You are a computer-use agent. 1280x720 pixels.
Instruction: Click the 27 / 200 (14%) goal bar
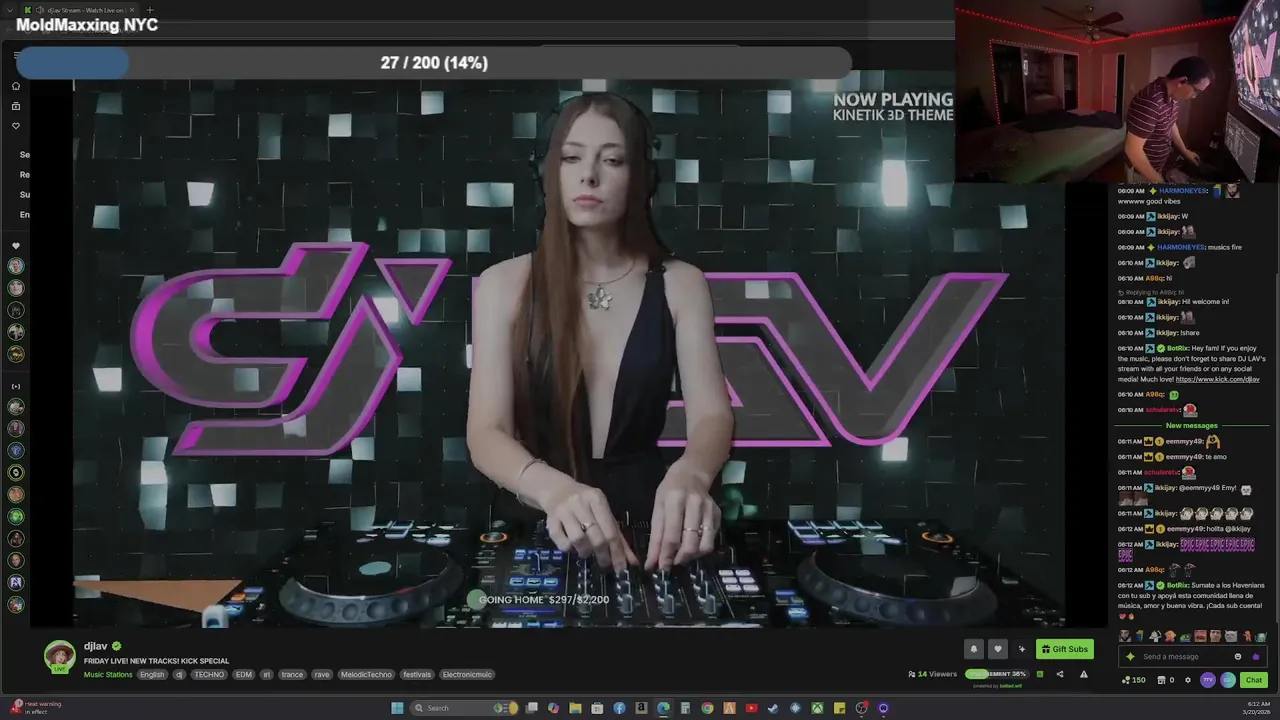[433, 63]
